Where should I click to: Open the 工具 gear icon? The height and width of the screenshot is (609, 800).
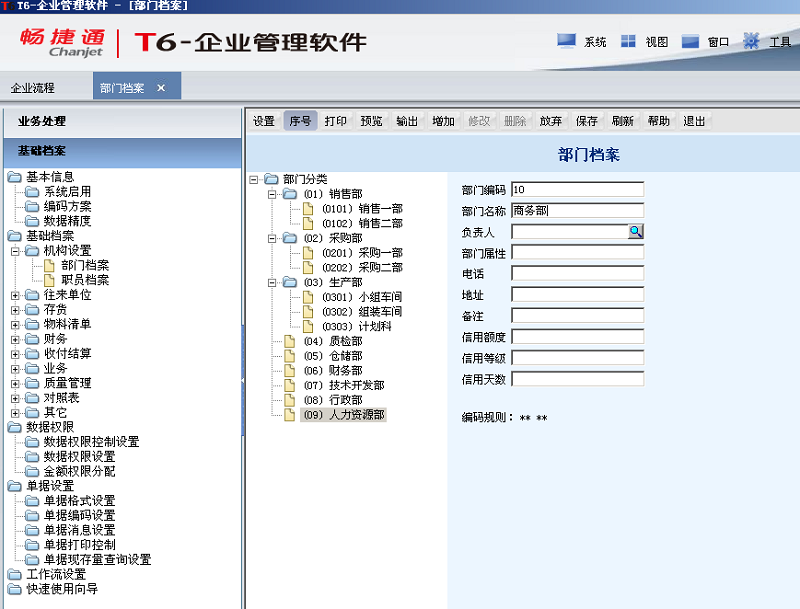751,41
